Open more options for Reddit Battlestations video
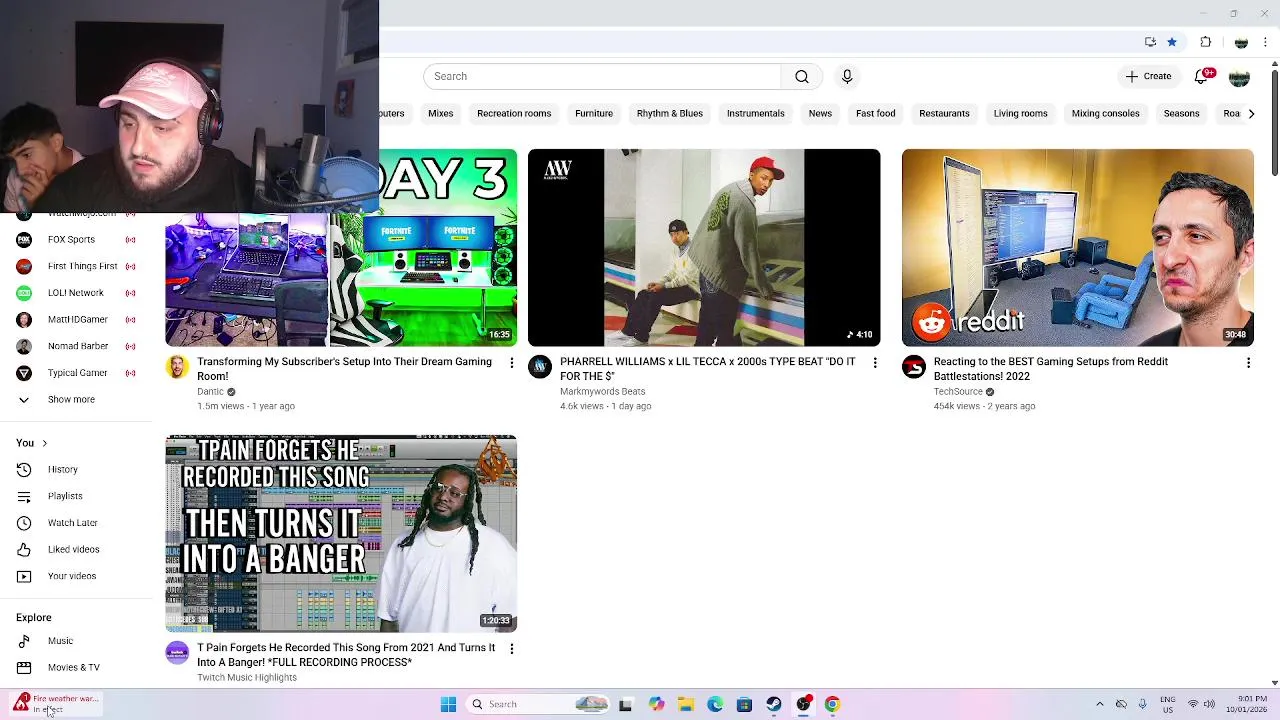Screen dimensions: 1280x720 (x=1248, y=363)
